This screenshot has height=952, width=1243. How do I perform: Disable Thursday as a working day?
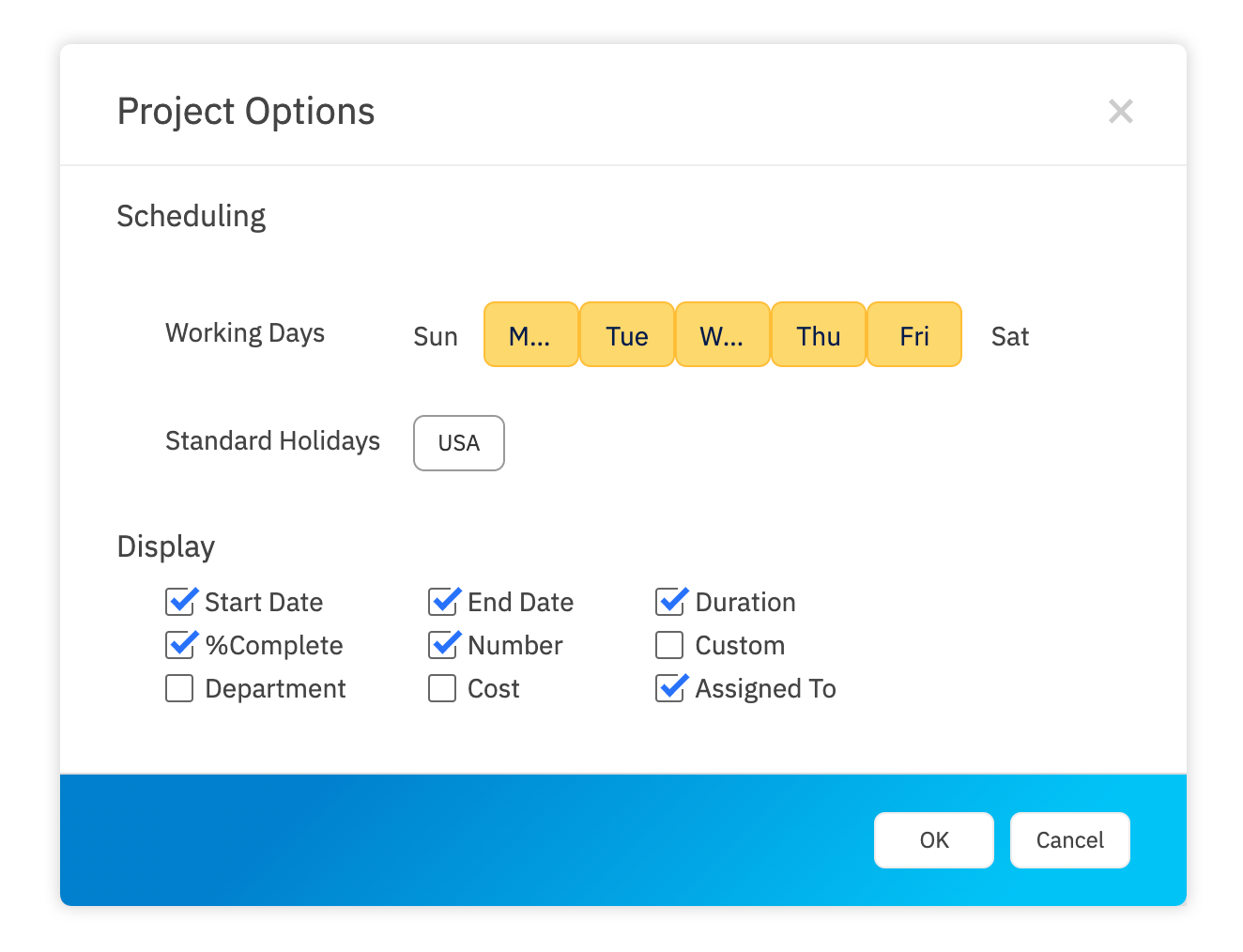point(818,334)
